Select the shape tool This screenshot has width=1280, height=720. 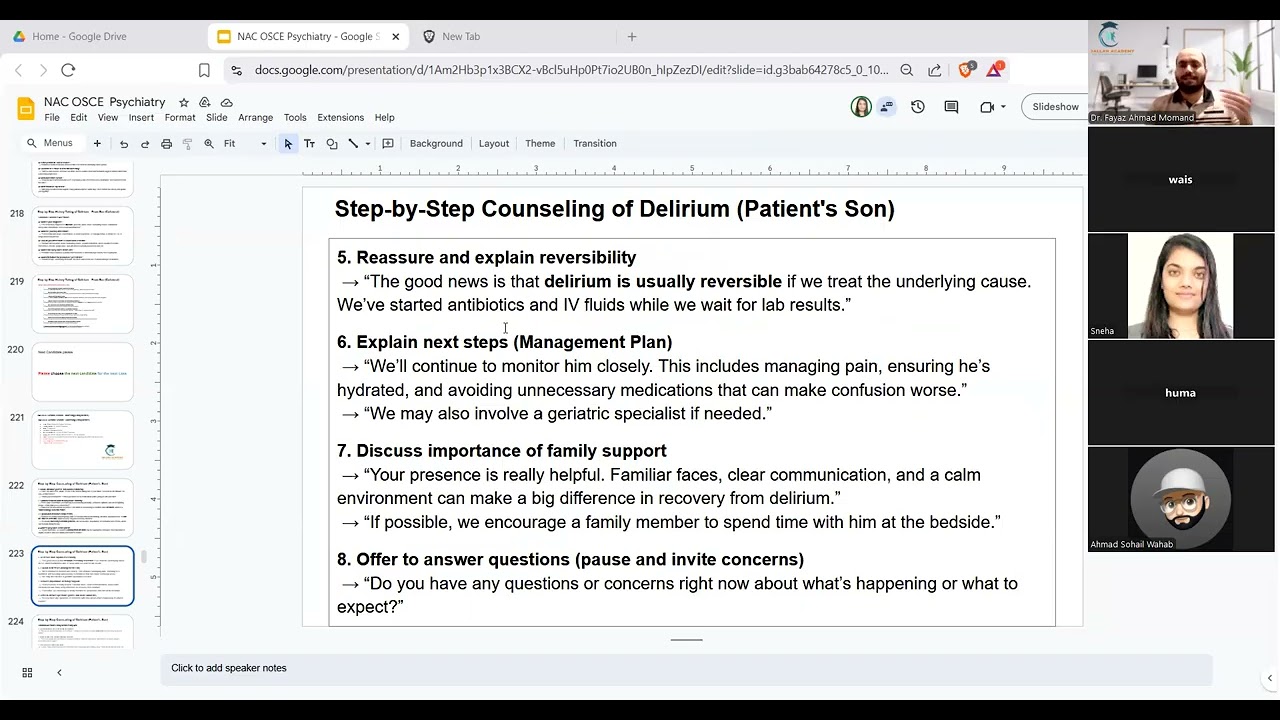coord(332,144)
